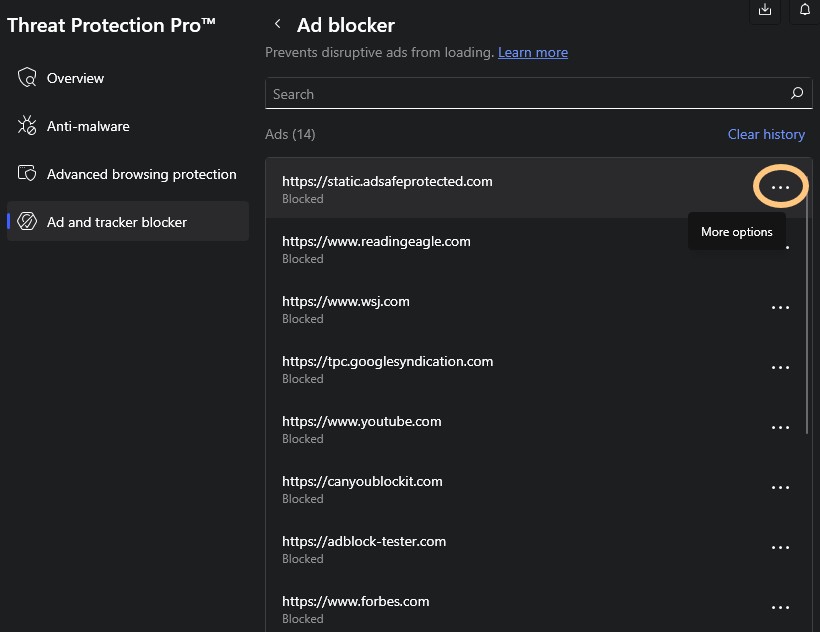Click the Ad and tracker blocker crossed-circle icon
820x632 pixels.
click(26, 221)
